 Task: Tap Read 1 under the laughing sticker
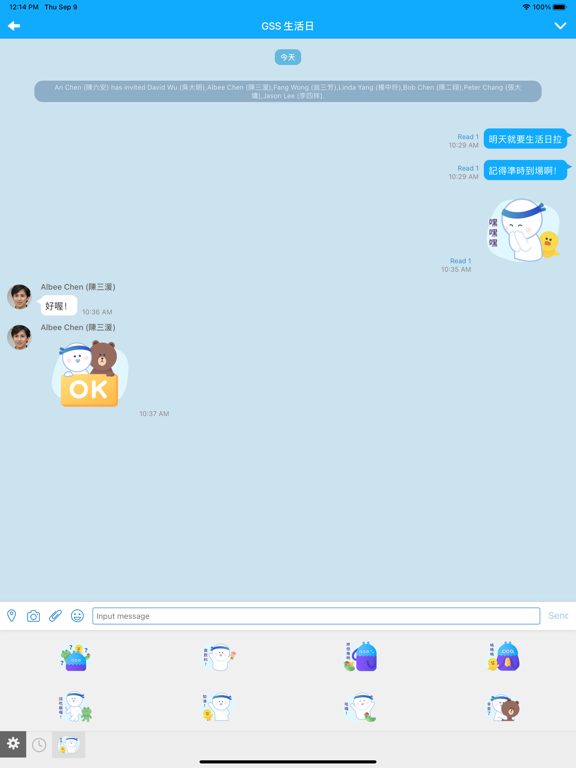(x=460, y=261)
